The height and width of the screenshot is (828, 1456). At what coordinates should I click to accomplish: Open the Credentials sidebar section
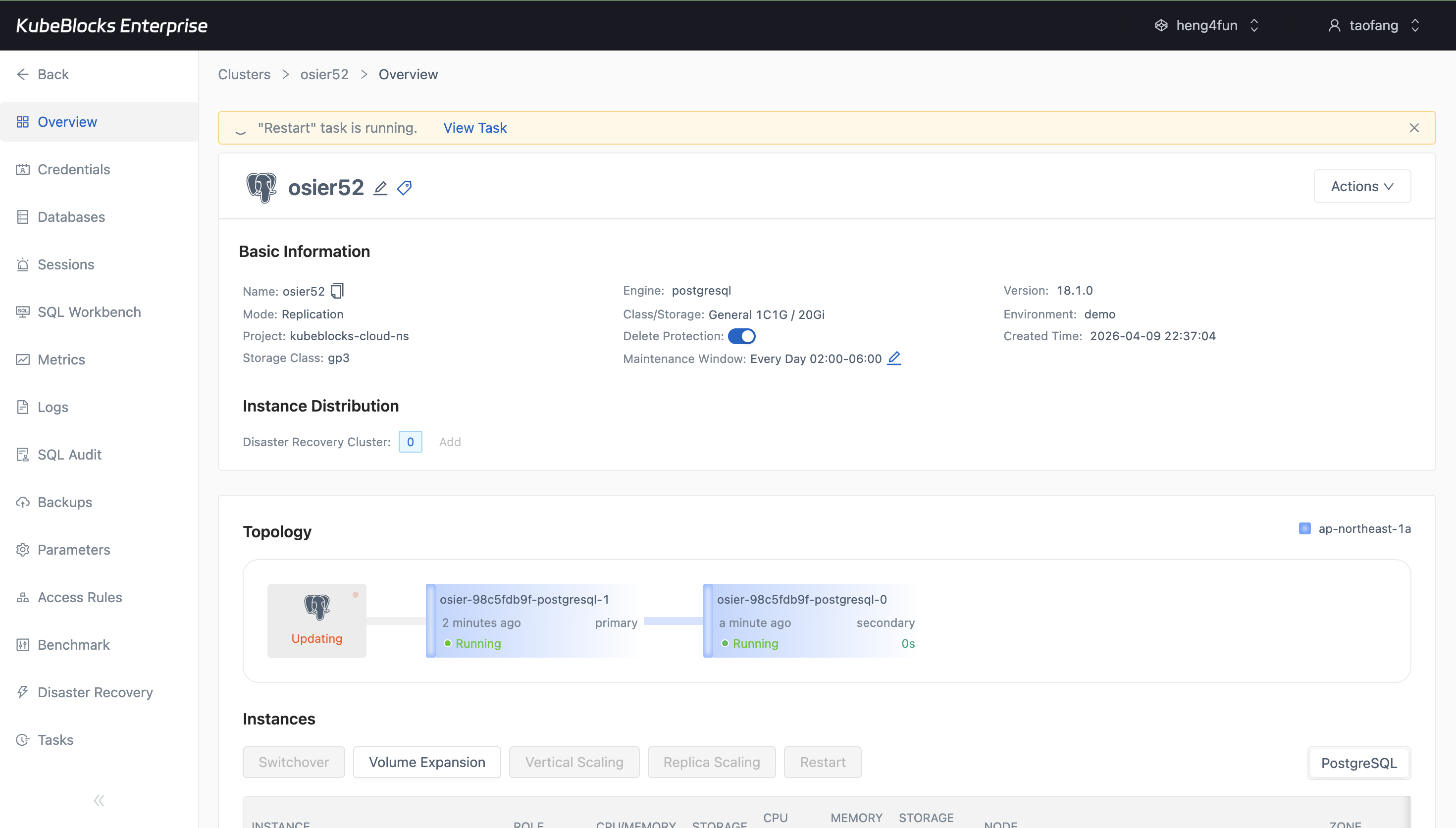[x=73, y=169]
